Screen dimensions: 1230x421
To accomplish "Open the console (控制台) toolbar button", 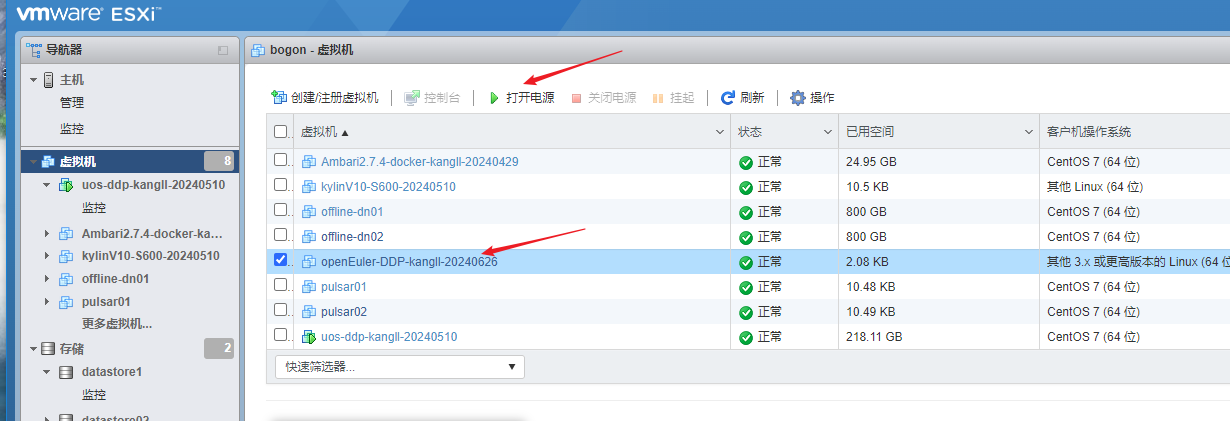I will click(x=432, y=98).
